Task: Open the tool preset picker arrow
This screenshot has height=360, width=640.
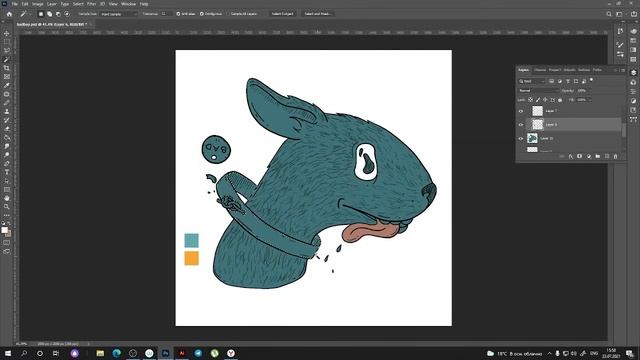Action: (30, 14)
